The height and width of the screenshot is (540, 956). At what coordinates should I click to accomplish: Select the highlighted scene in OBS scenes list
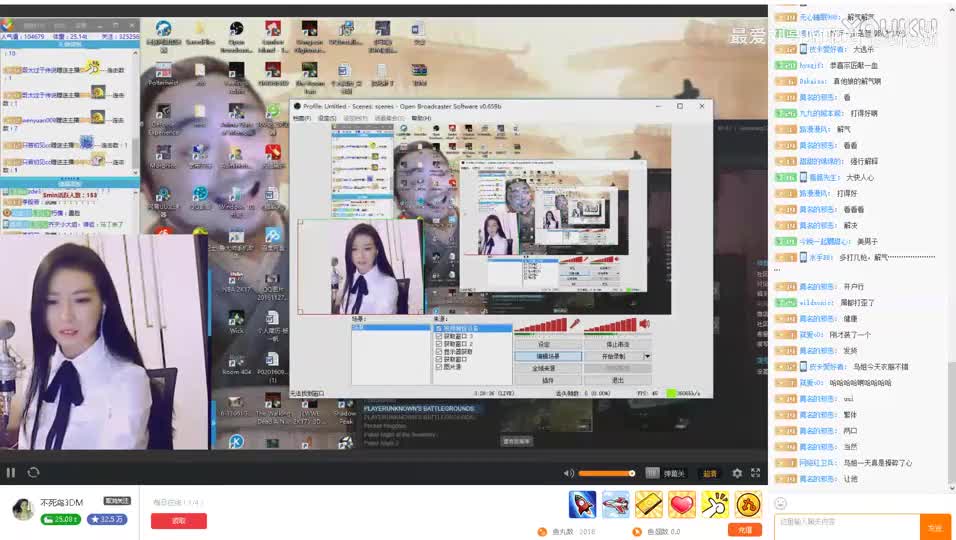[391, 327]
